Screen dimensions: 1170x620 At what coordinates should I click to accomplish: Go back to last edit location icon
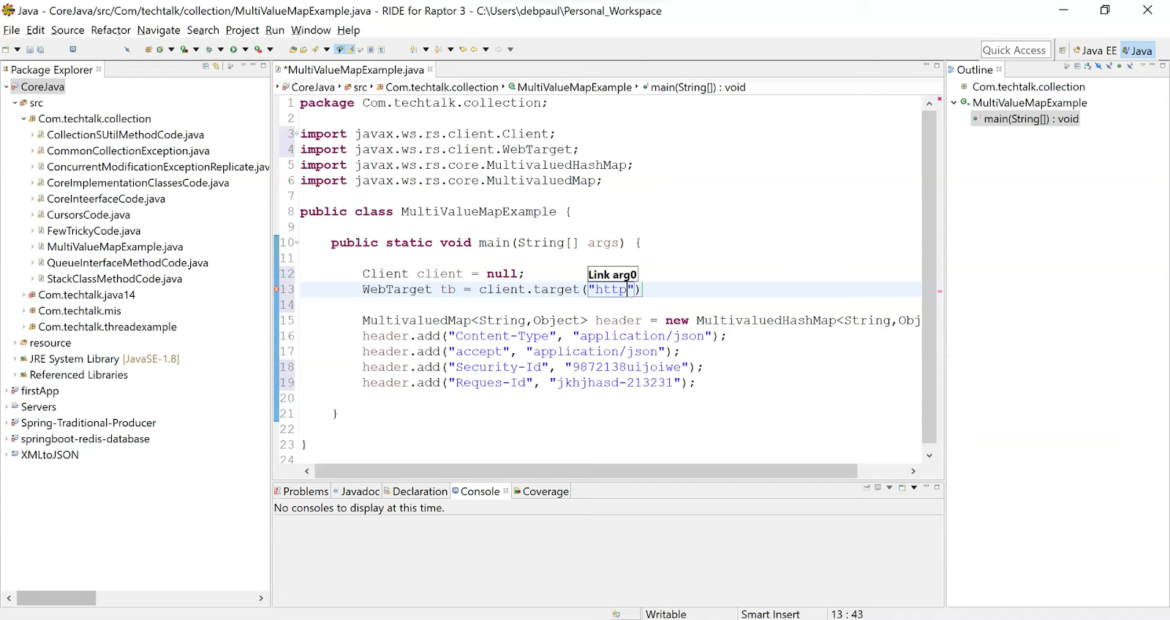tap(463, 49)
